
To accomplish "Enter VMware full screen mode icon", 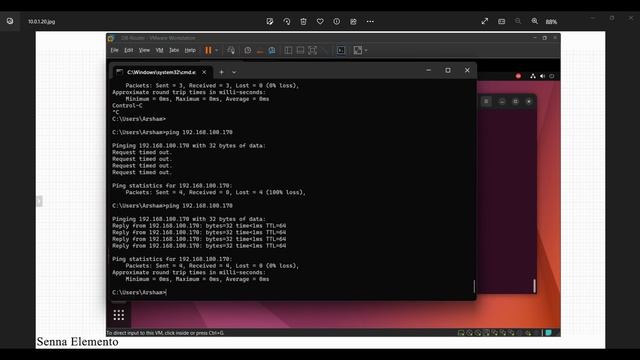I will point(312,50).
